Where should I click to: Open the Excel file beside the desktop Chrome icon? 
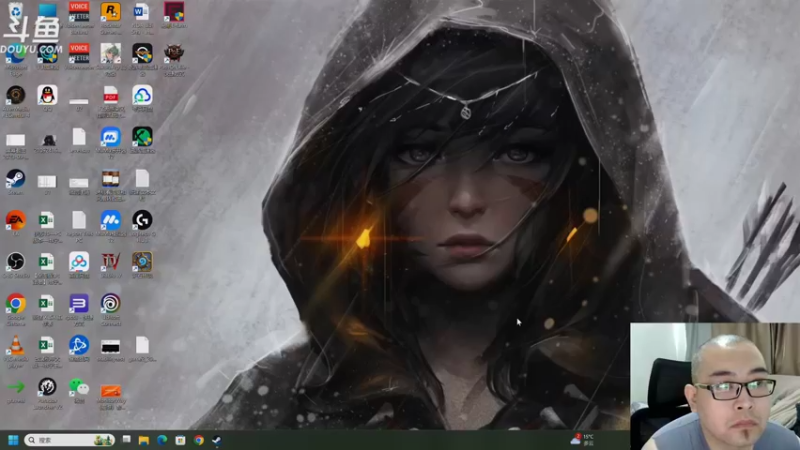[x=47, y=304]
